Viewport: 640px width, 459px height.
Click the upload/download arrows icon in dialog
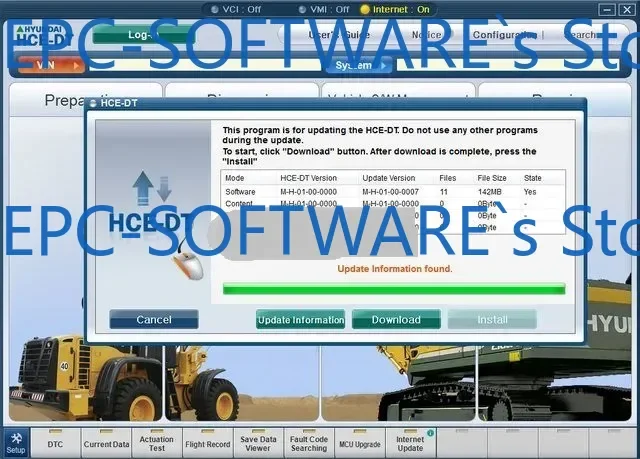pos(152,188)
